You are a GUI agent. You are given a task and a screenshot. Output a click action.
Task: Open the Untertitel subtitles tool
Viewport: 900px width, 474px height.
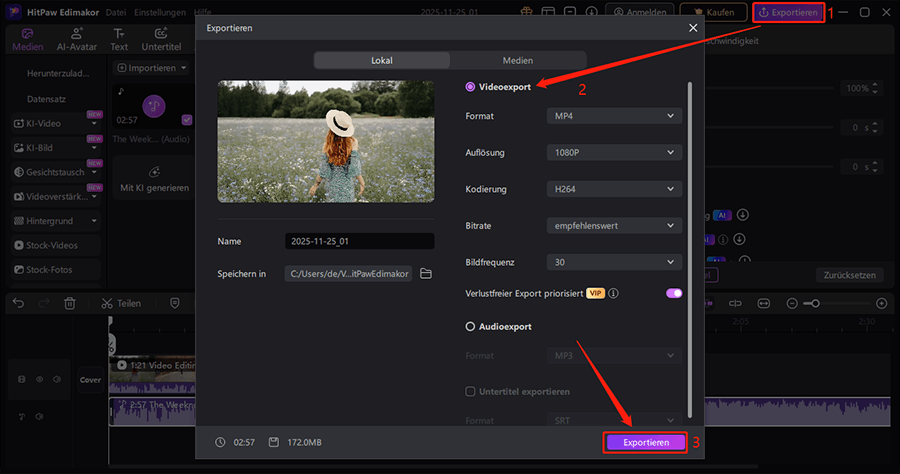[x=161, y=38]
